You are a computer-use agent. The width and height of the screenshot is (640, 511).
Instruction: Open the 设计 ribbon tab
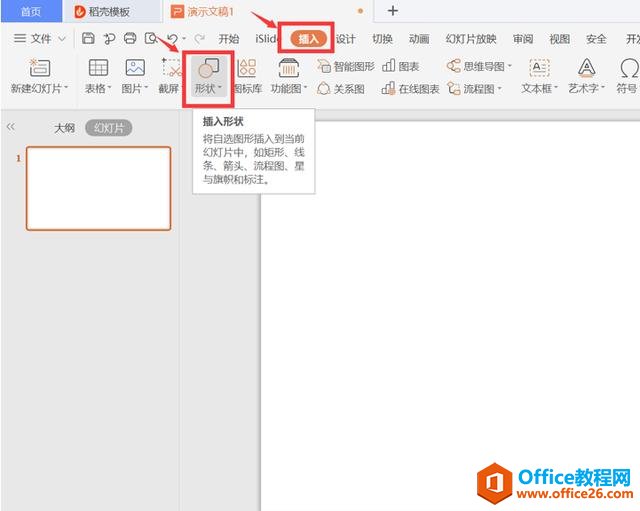(346, 39)
